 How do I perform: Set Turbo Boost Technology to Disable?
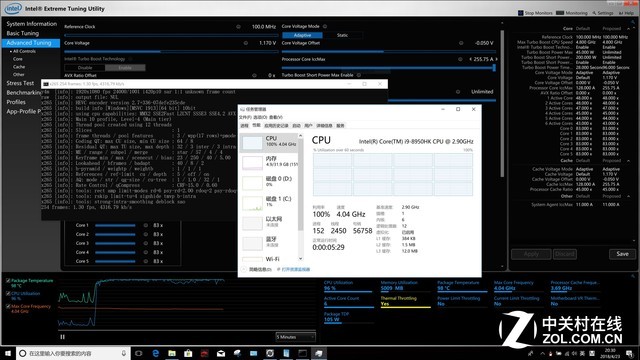coord(85,68)
